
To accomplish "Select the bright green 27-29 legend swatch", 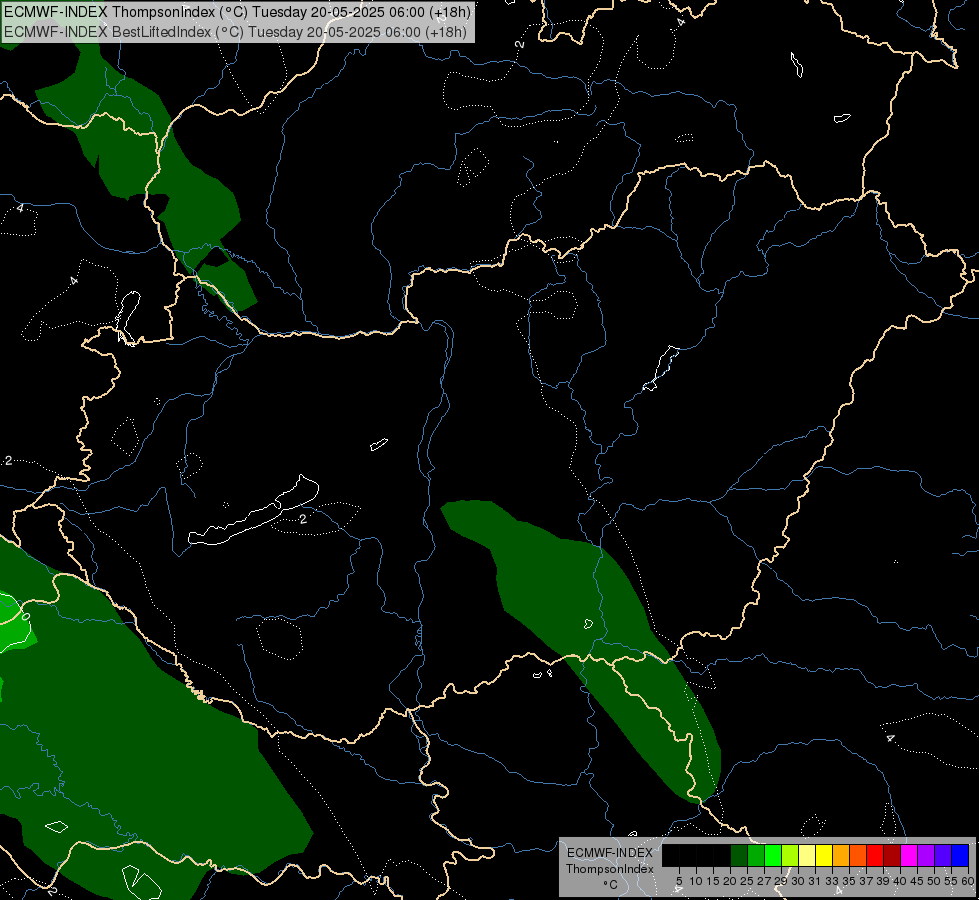I will click(x=773, y=855).
